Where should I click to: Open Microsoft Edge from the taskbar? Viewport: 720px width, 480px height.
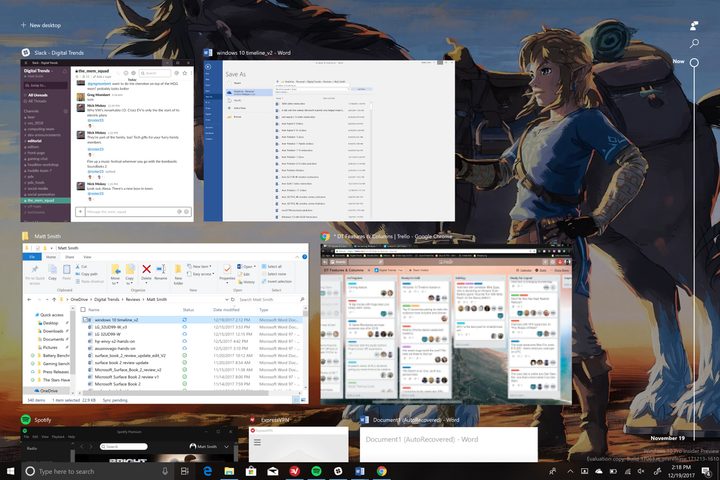coord(208,471)
